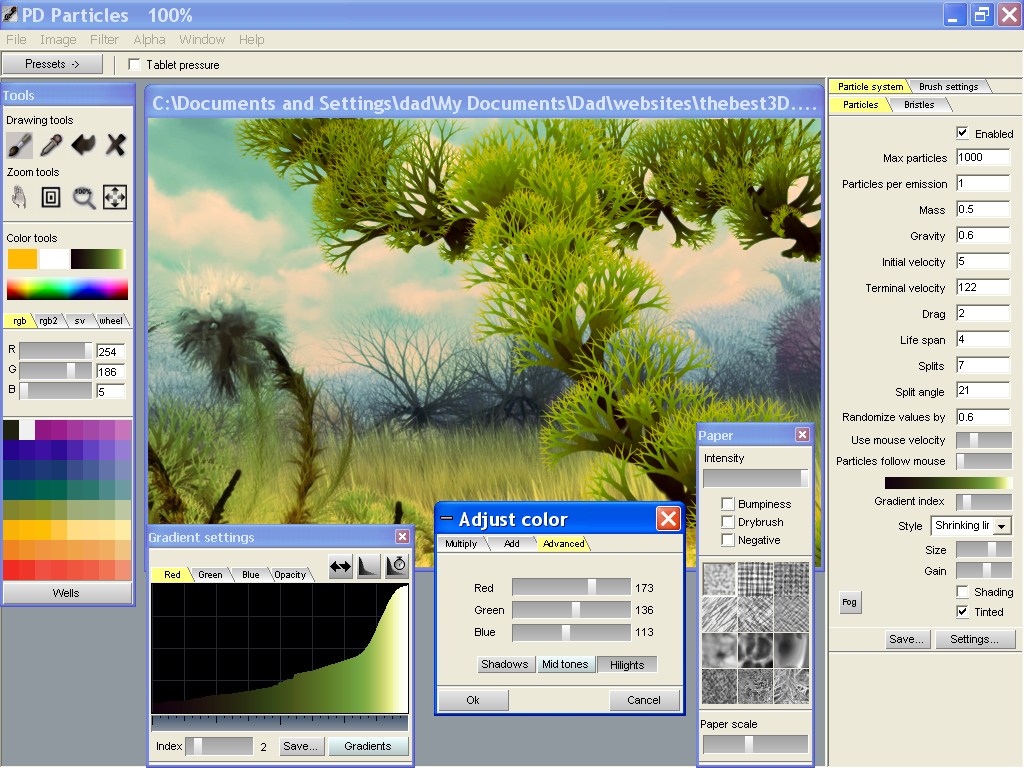Open the Filter menu
The image size is (1024, 768).
click(x=104, y=40)
